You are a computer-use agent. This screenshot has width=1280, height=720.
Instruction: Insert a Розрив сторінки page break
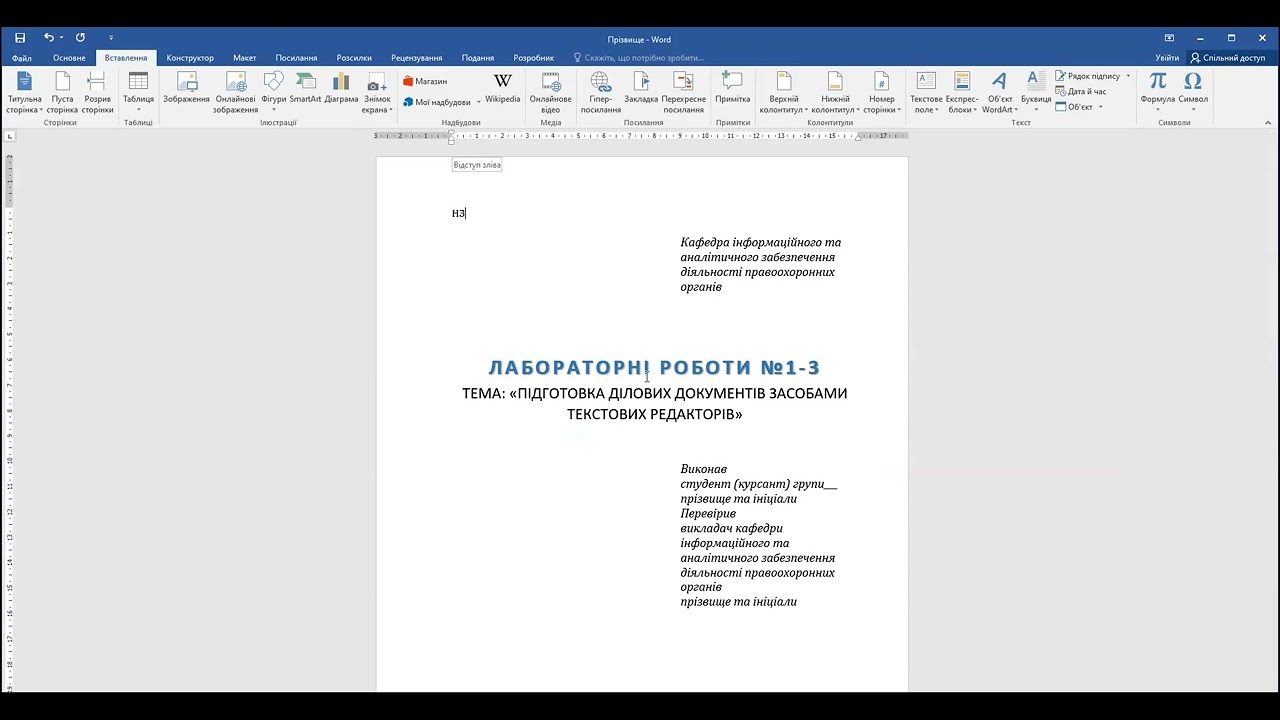pyautogui.click(x=97, y=93)
